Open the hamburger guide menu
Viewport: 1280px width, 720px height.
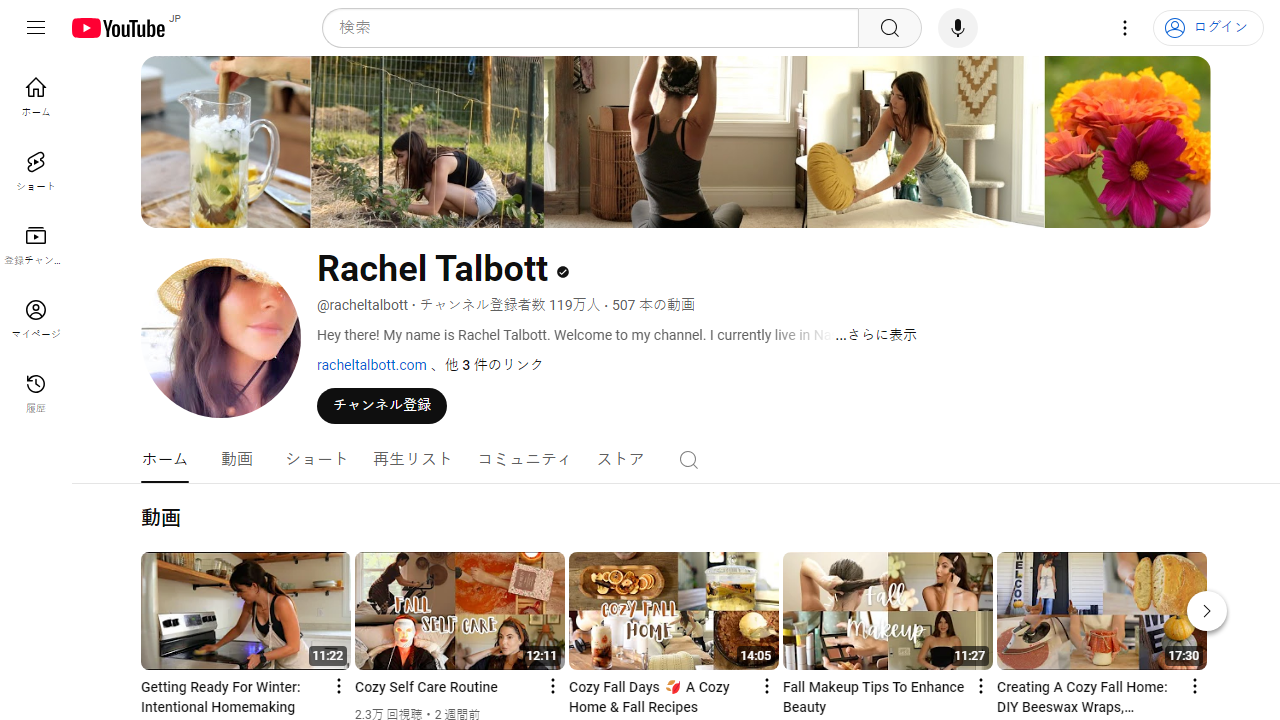click(x=36, y=28)
